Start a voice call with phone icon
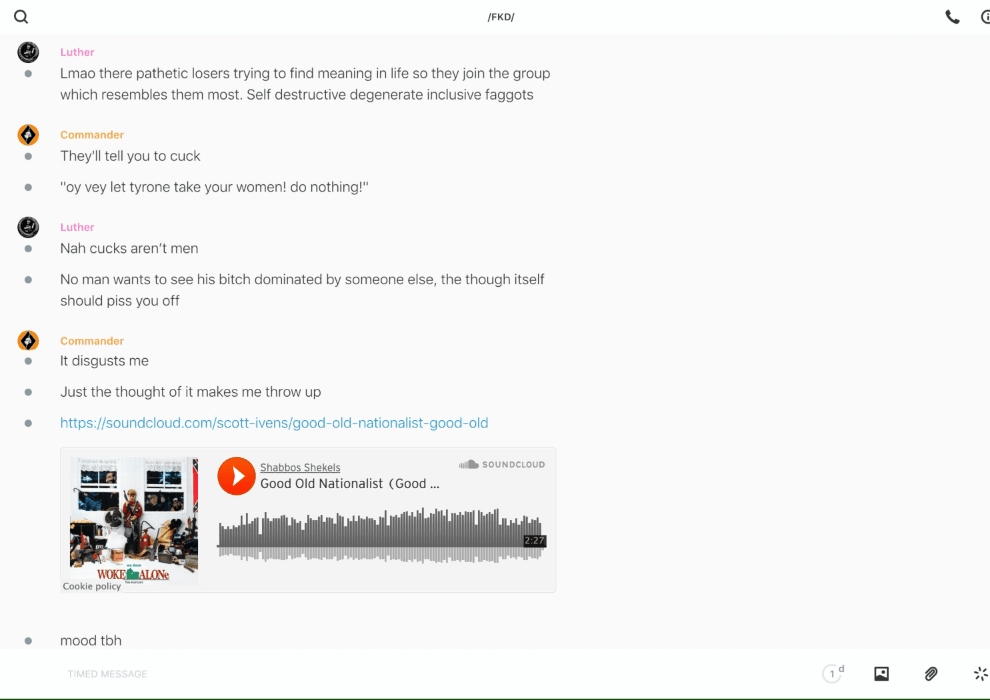The height and width of the screenshot is (700, 990). click(952, 17)
